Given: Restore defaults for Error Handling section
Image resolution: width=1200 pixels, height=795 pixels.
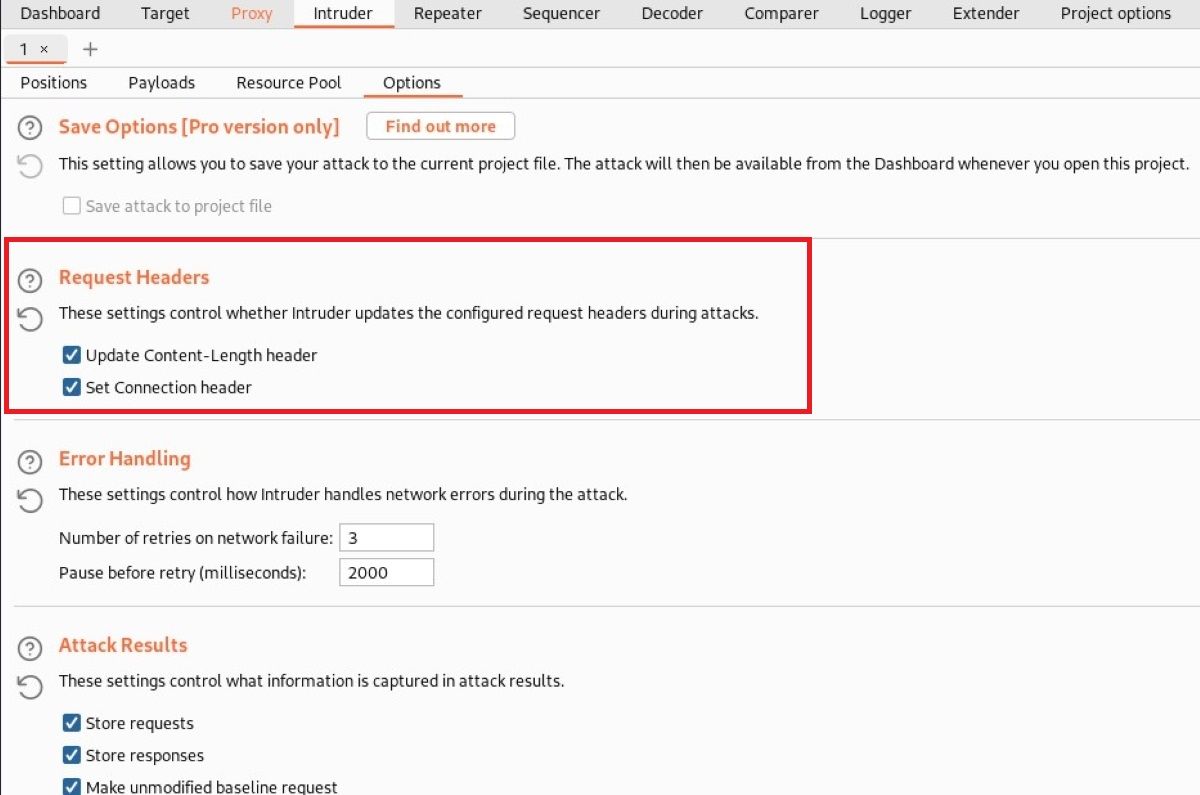Looking at the screenshot, I should 31,499.
